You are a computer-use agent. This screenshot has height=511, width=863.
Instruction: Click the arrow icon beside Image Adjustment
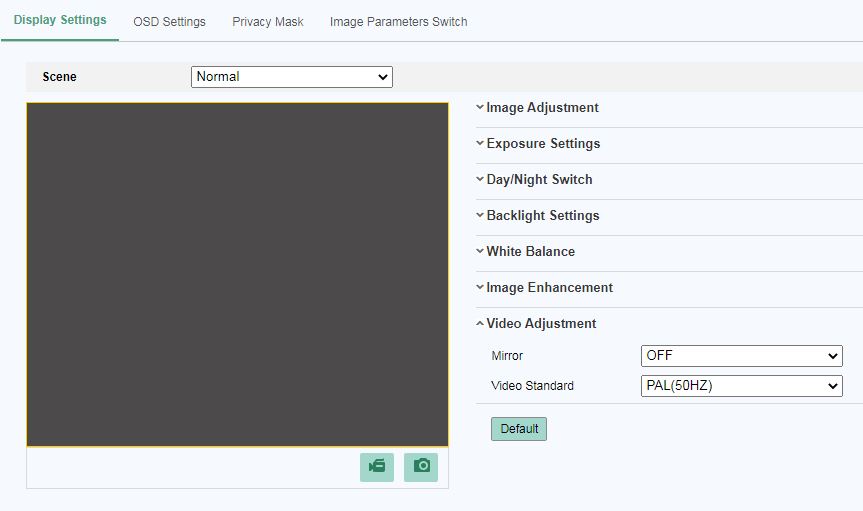480,108
